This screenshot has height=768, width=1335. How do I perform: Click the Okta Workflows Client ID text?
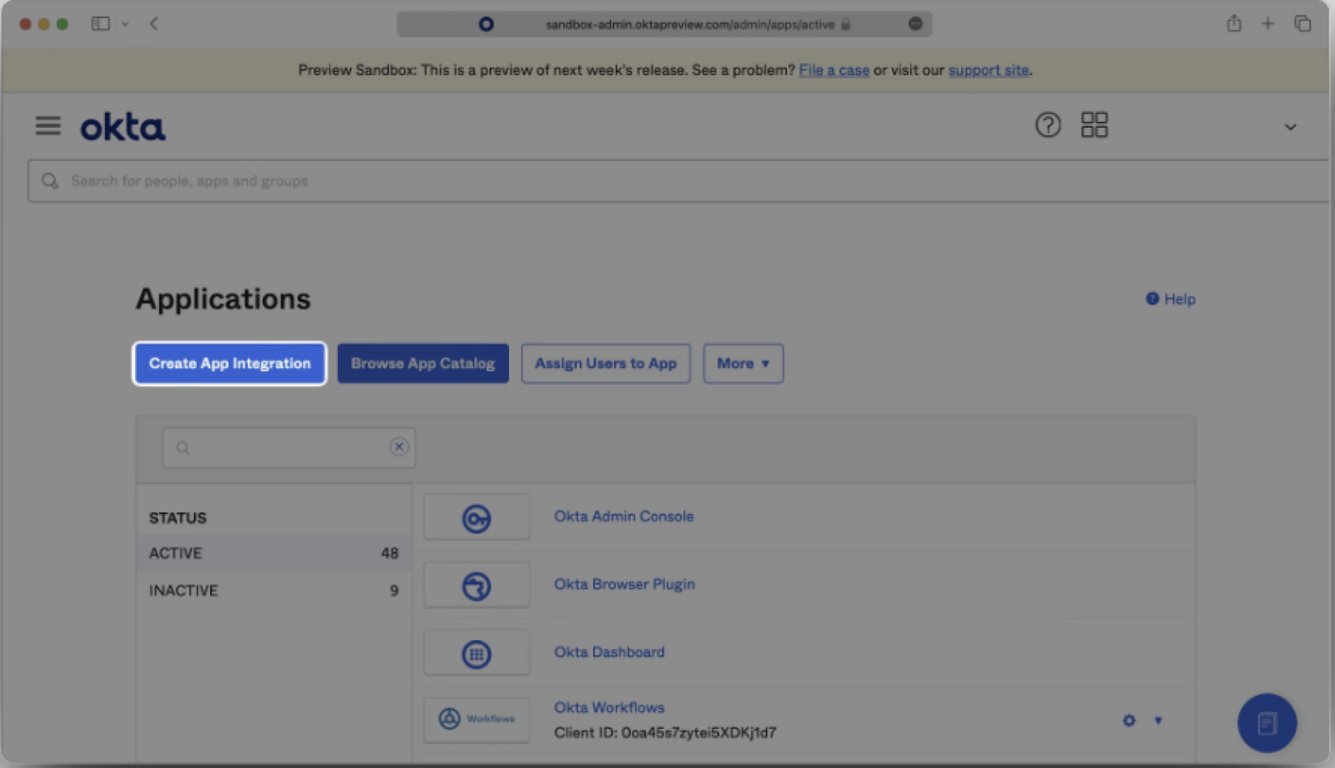coord(666,733)
